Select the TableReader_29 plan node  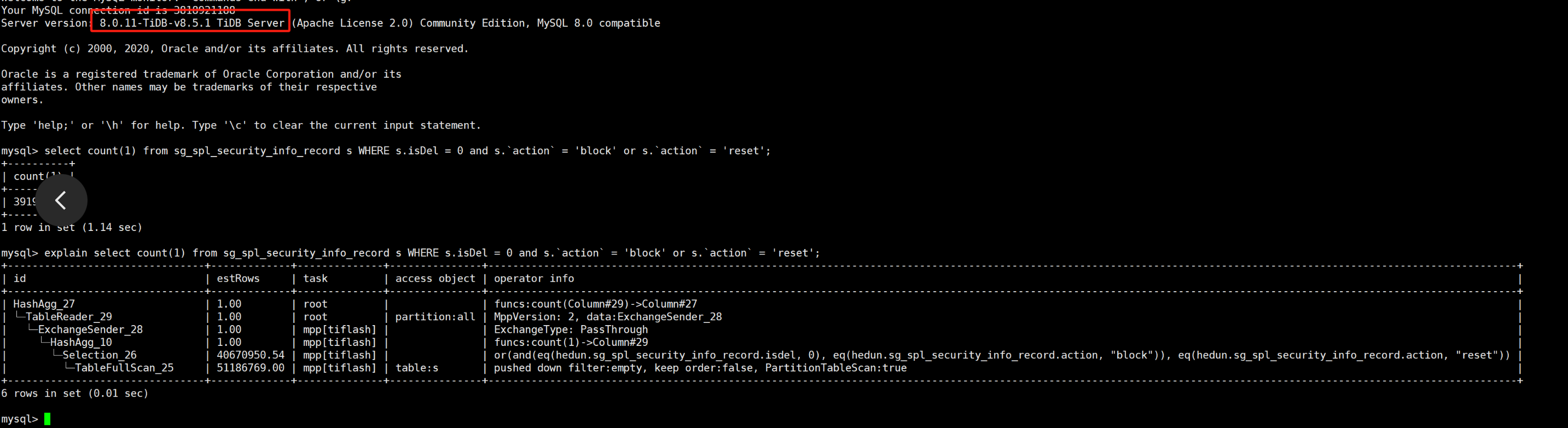click(69, 316)
